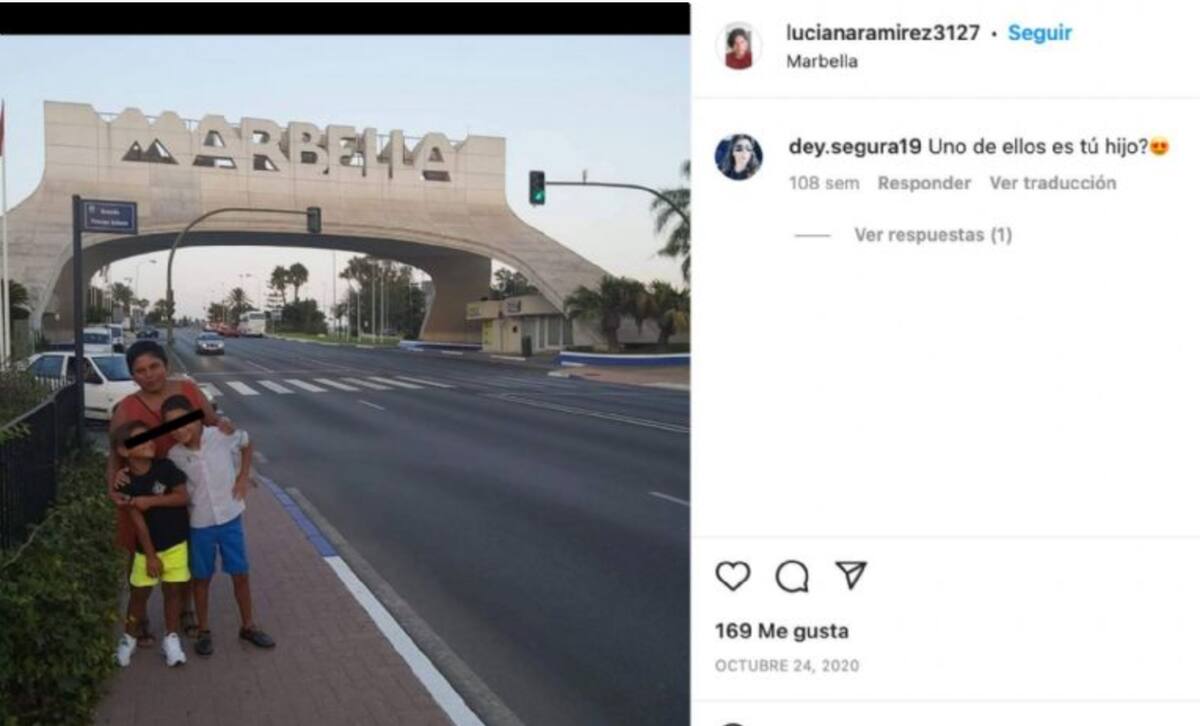Viewport: 1200px width, 726px height.
Task: Open the lucianaramirez3127 username link
Action: click(883, 32)
